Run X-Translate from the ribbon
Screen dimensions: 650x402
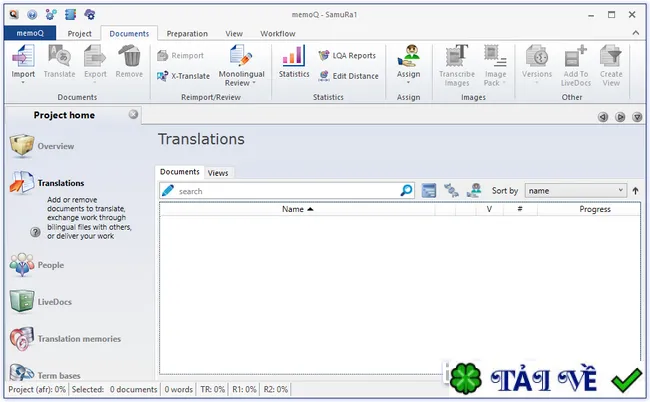point(183,76)
